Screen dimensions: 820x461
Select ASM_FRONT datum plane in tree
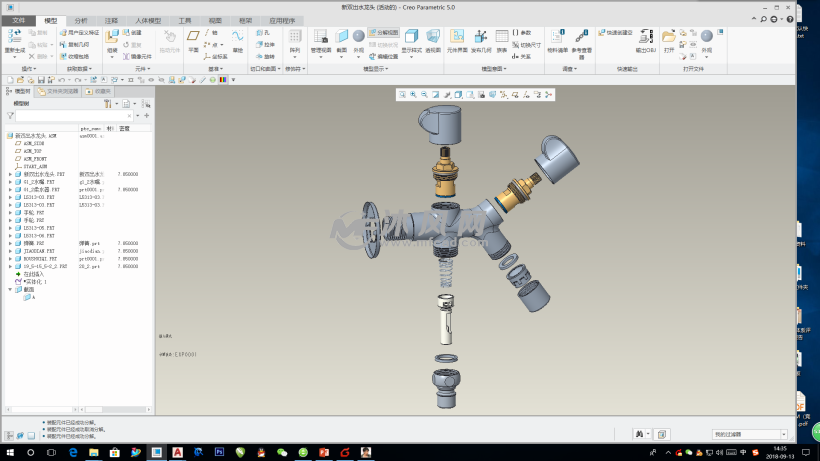coord(34,158)
